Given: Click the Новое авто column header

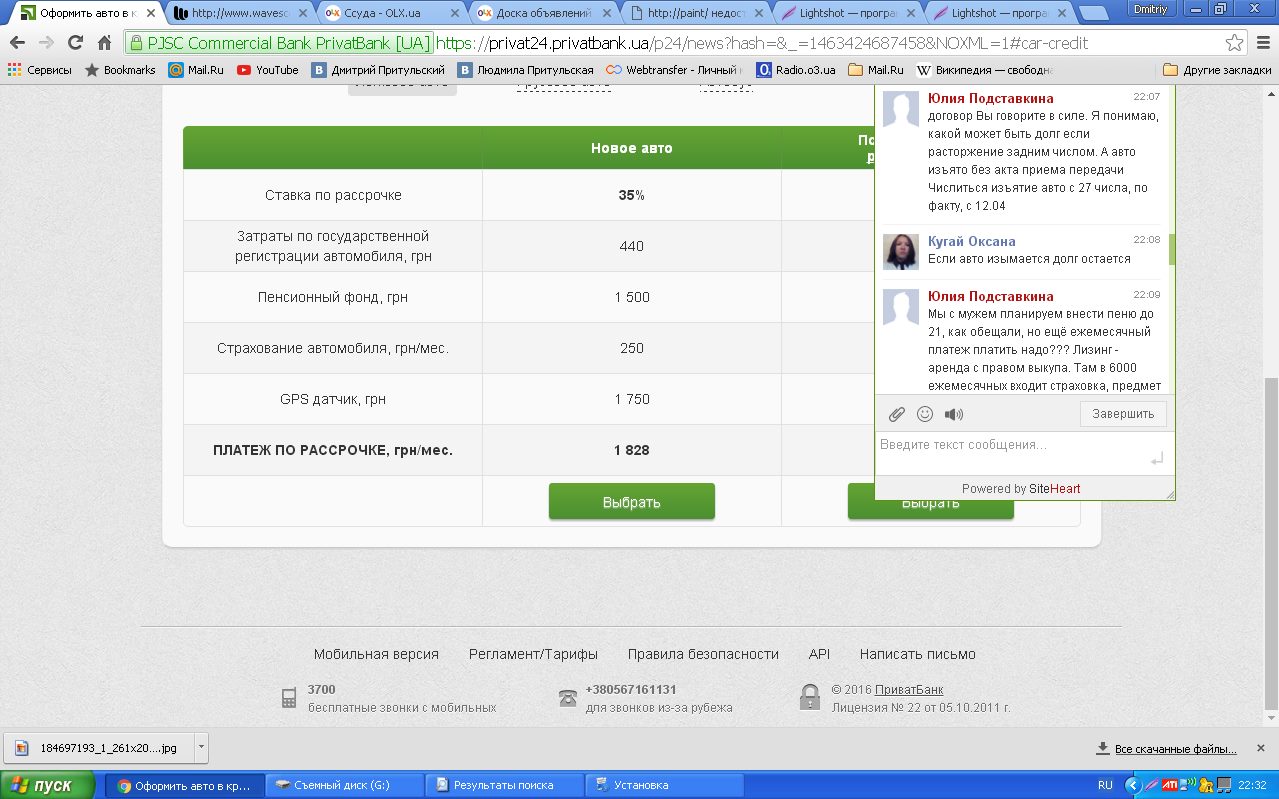Looking at the screenshot, I should pyautogui.click(x=632, y=148).
